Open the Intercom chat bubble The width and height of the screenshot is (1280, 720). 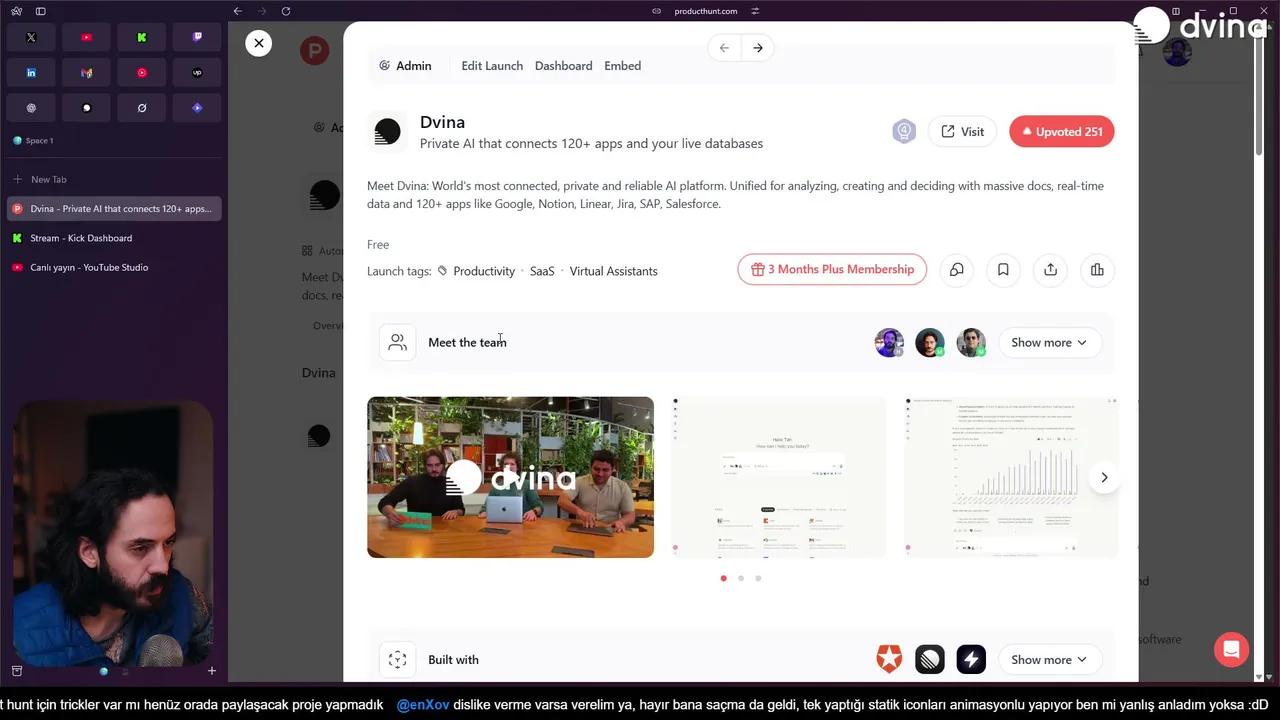point(1231,649)
